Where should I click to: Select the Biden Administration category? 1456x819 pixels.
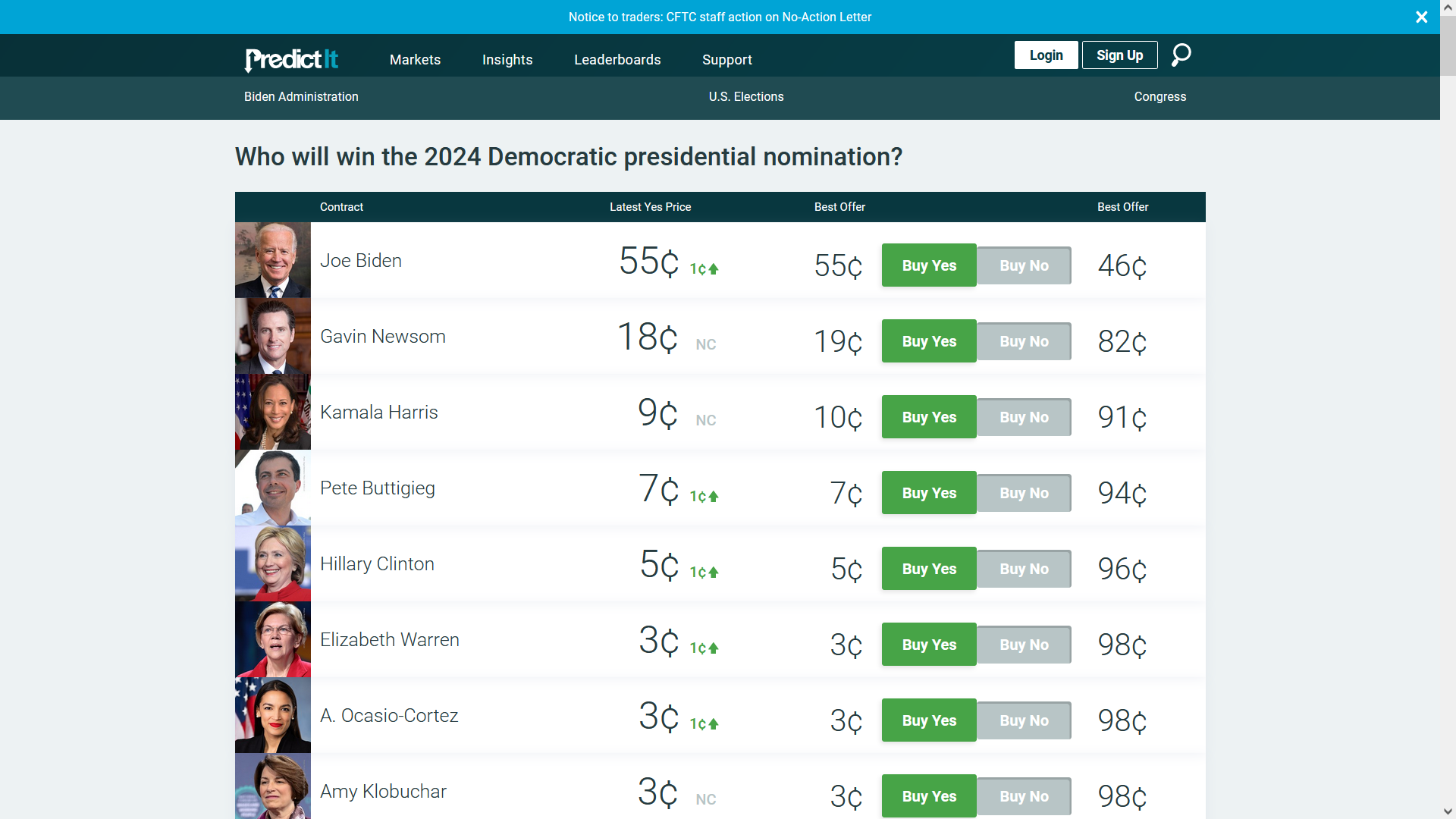(301, 96)
